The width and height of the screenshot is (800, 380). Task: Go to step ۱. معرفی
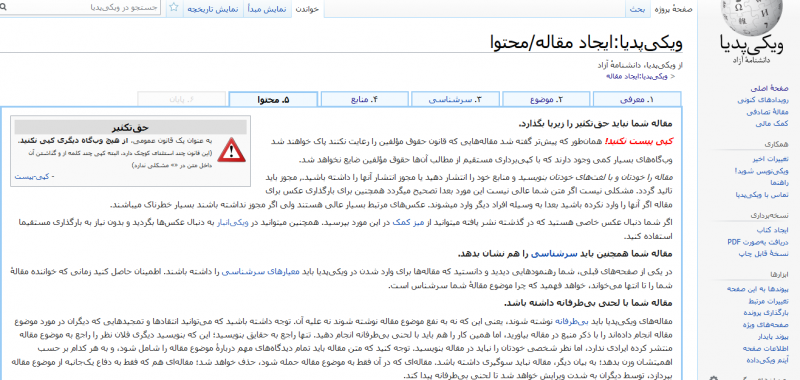[x=637, y=99]
